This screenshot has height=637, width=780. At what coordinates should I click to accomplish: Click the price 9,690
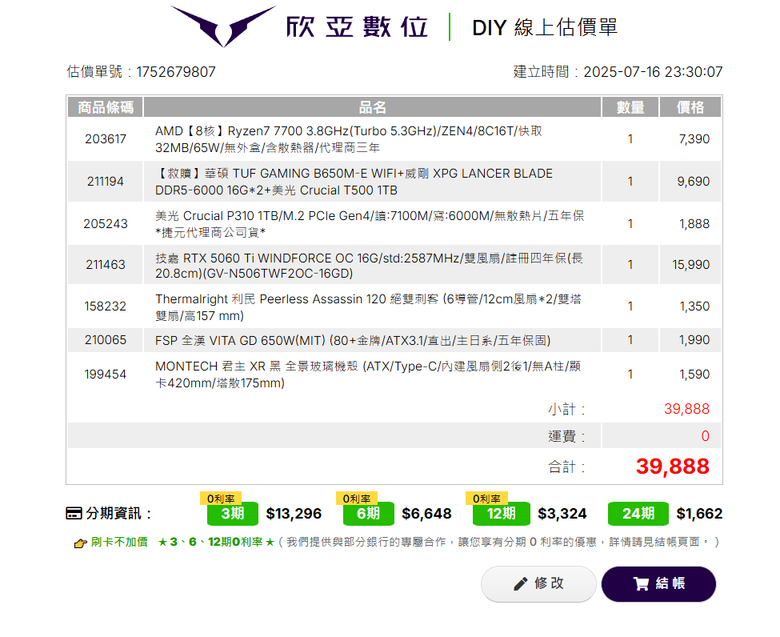tap(693, 182)
